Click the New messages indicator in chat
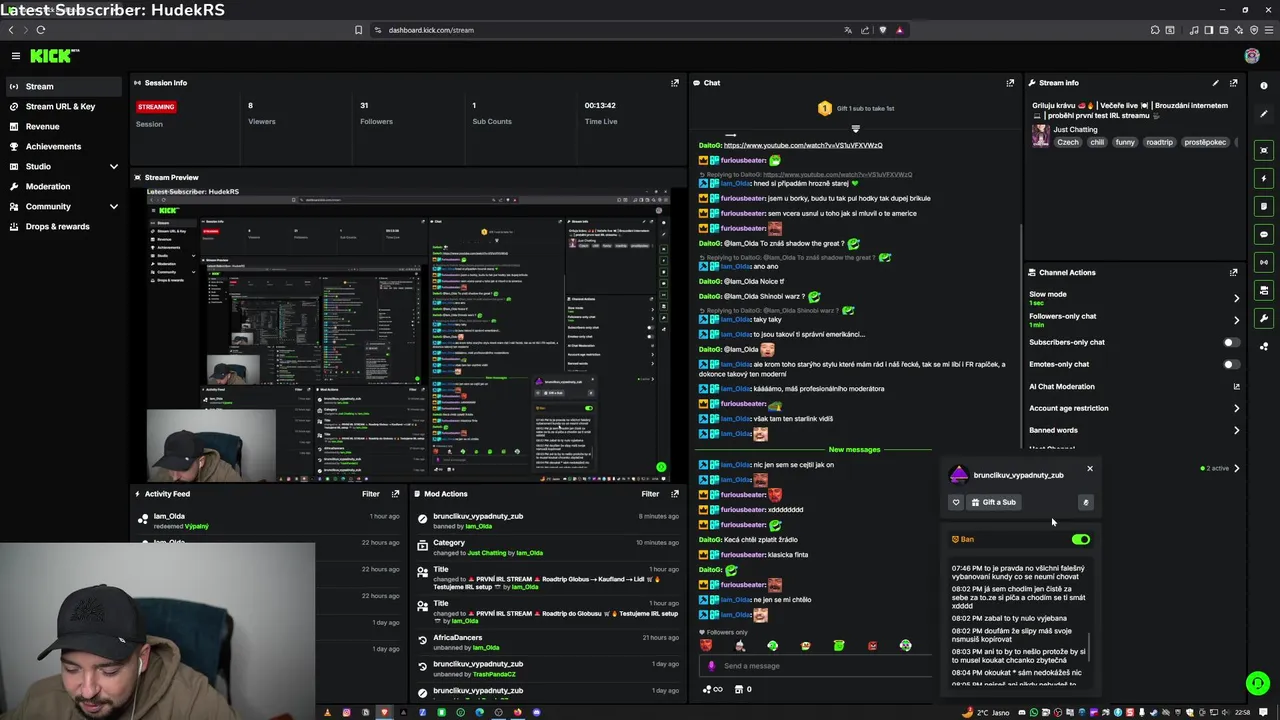The image size is (1280, 720). 855,449
